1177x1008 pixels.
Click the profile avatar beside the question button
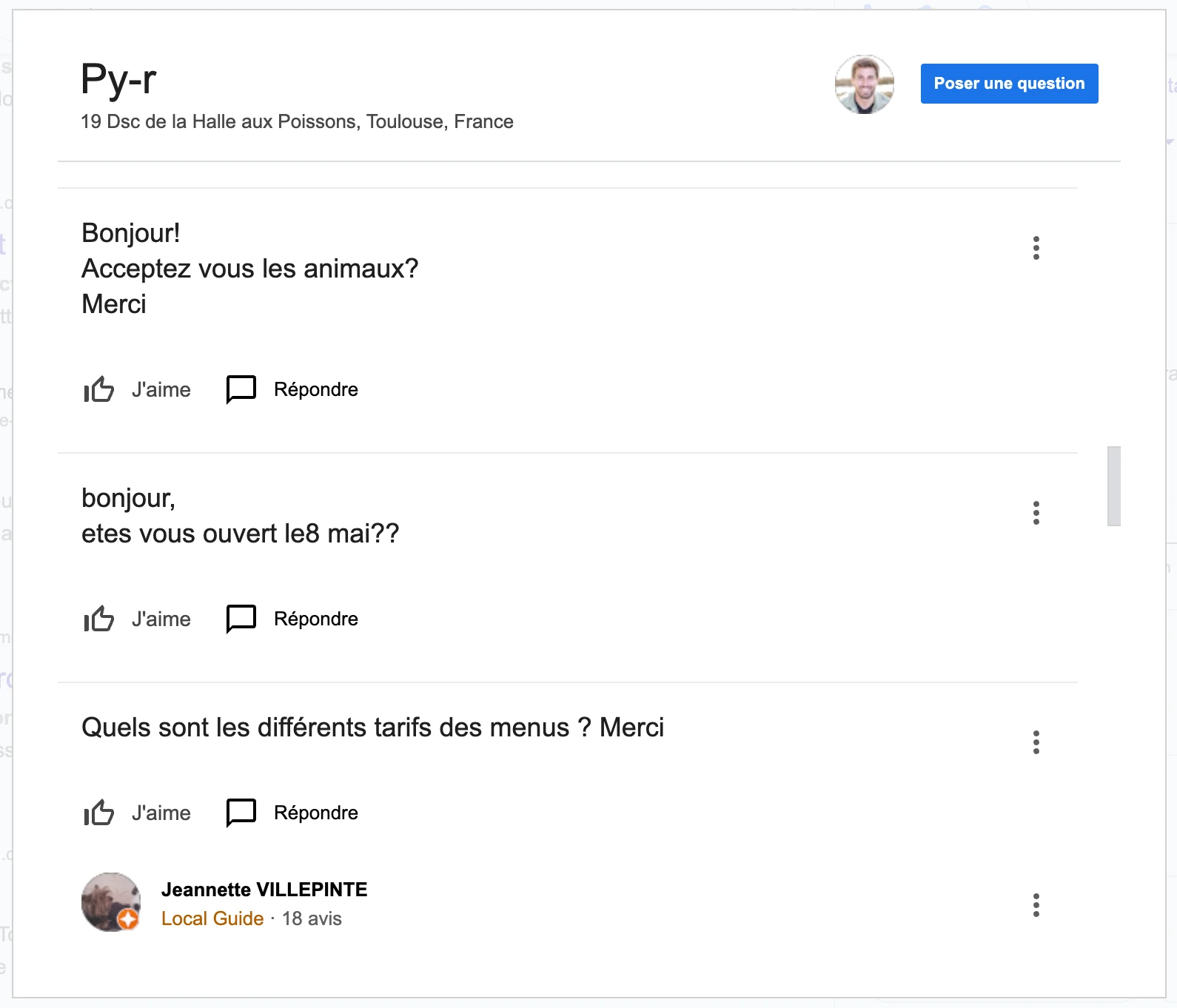pos(864,84)
